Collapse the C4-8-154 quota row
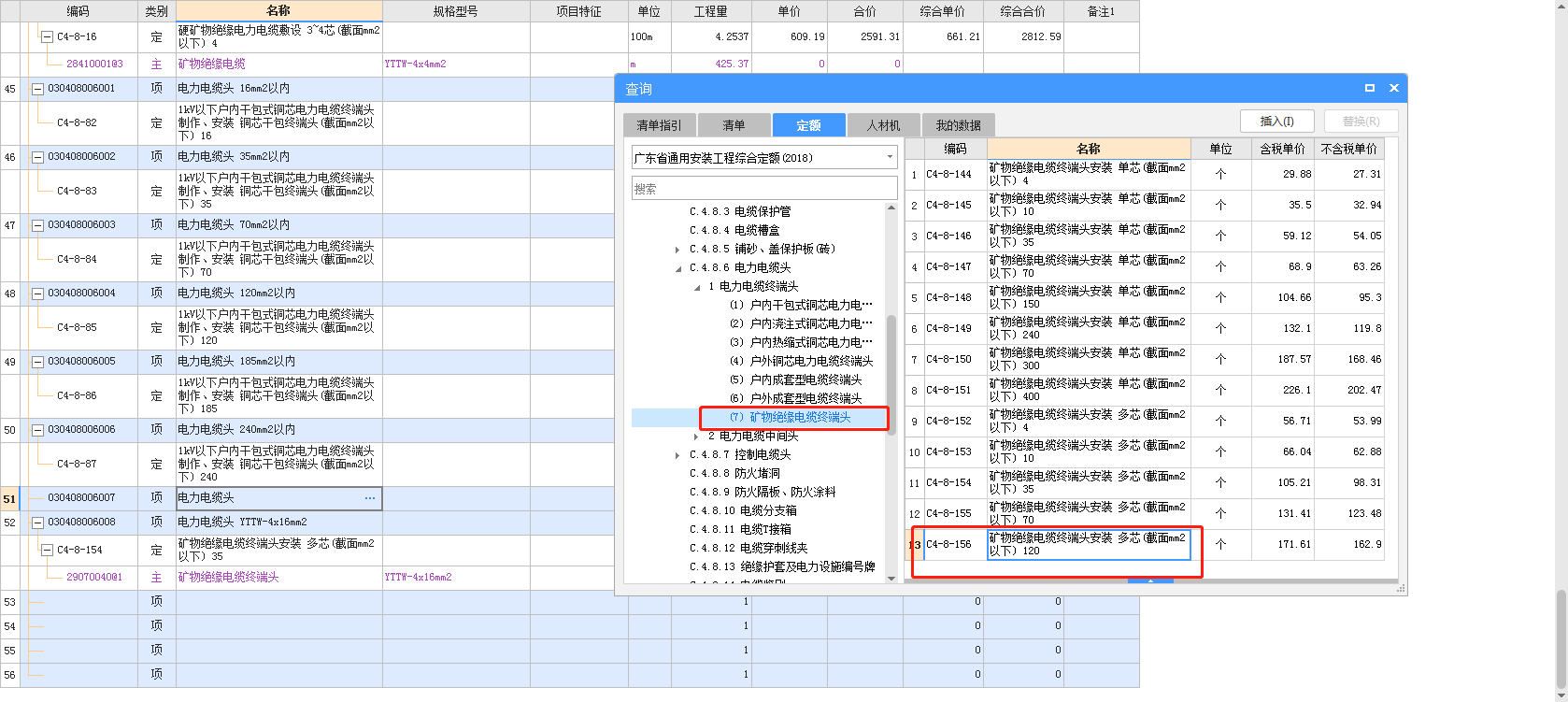This screenshot has width=1568, height=702. pyautogui.click(x=47, y=551)
